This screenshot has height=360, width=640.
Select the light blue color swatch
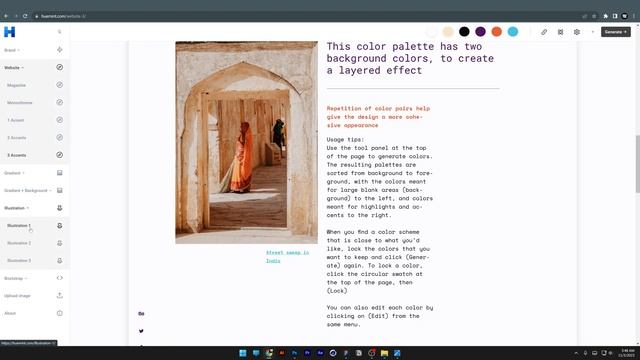click(x=513, y=32)
